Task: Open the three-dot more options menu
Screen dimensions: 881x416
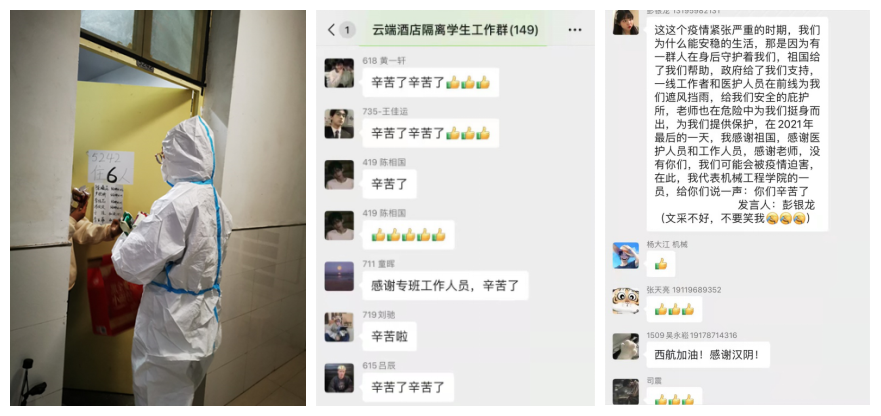Action: (575, 30)
